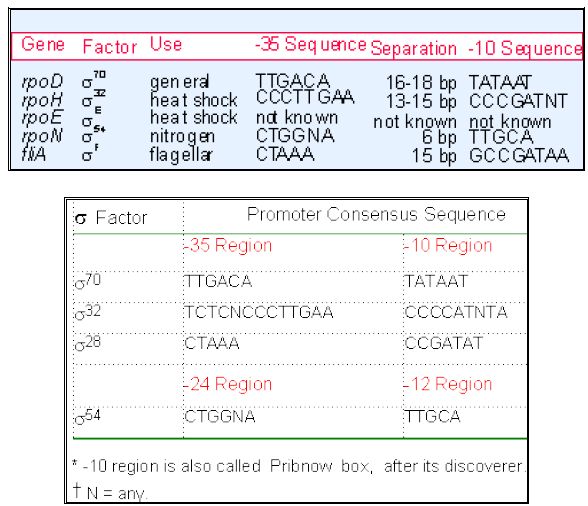Click the TTGACA sequence in top table
The width and height of the screenshot is (588, 506).
[x=292, y=81]
